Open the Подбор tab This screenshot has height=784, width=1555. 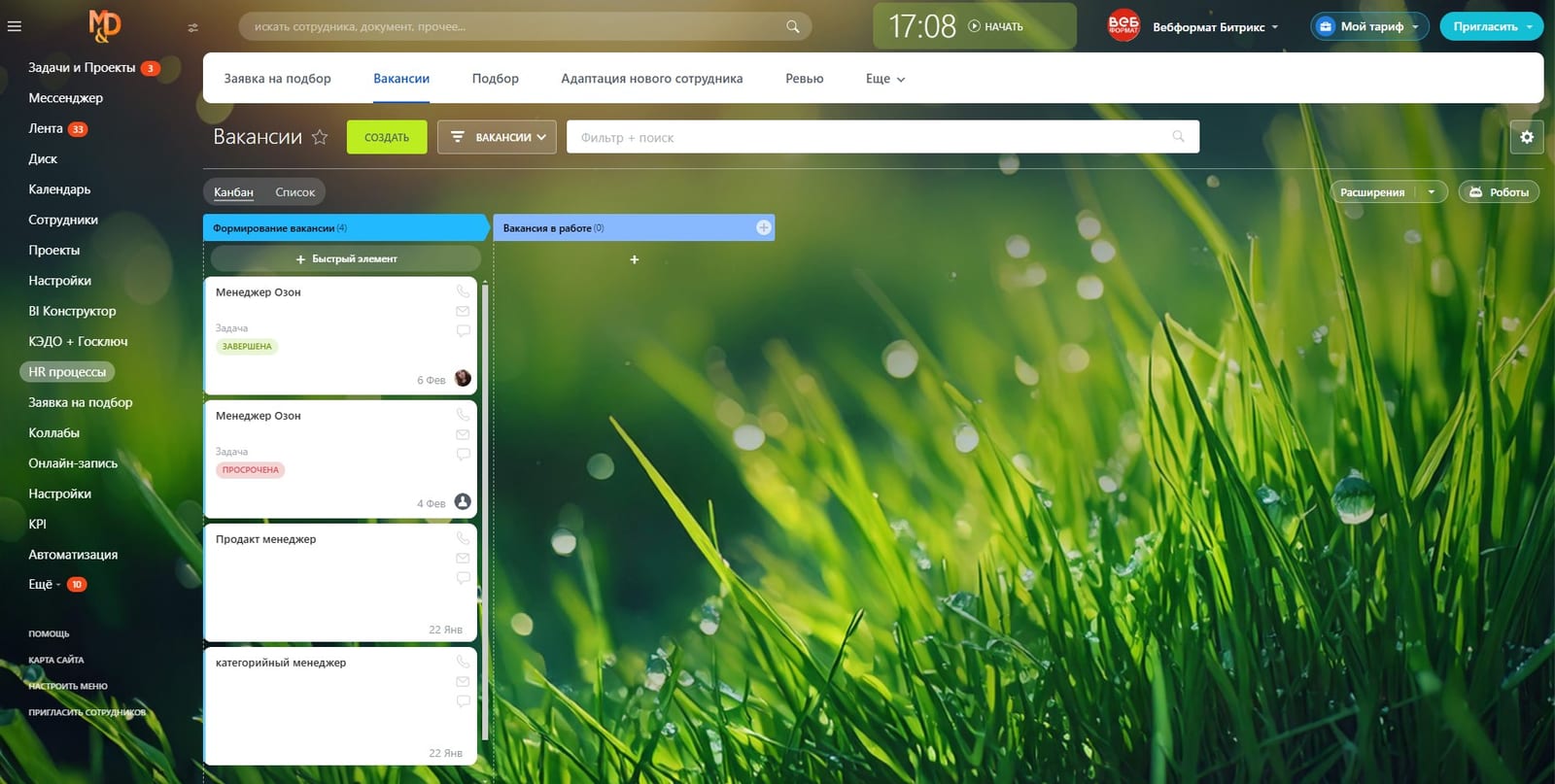pyautogui.click(x=496, y=79)
